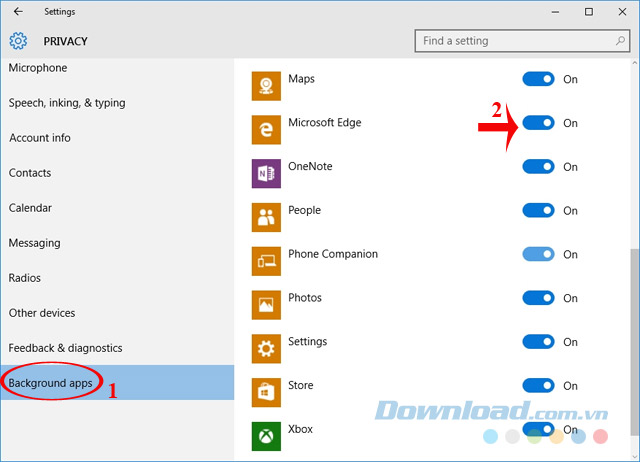
Task: Click the Settings app gear icon in list
Action: click(266, 349)
